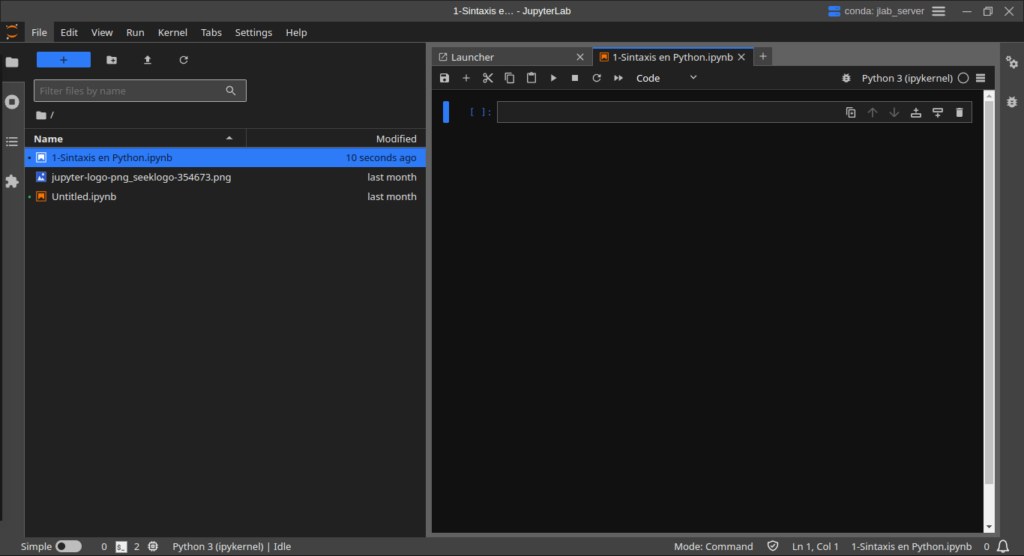Interrupt the kernel with stop button
This screenshot has width=1024, height=556.
575,78
